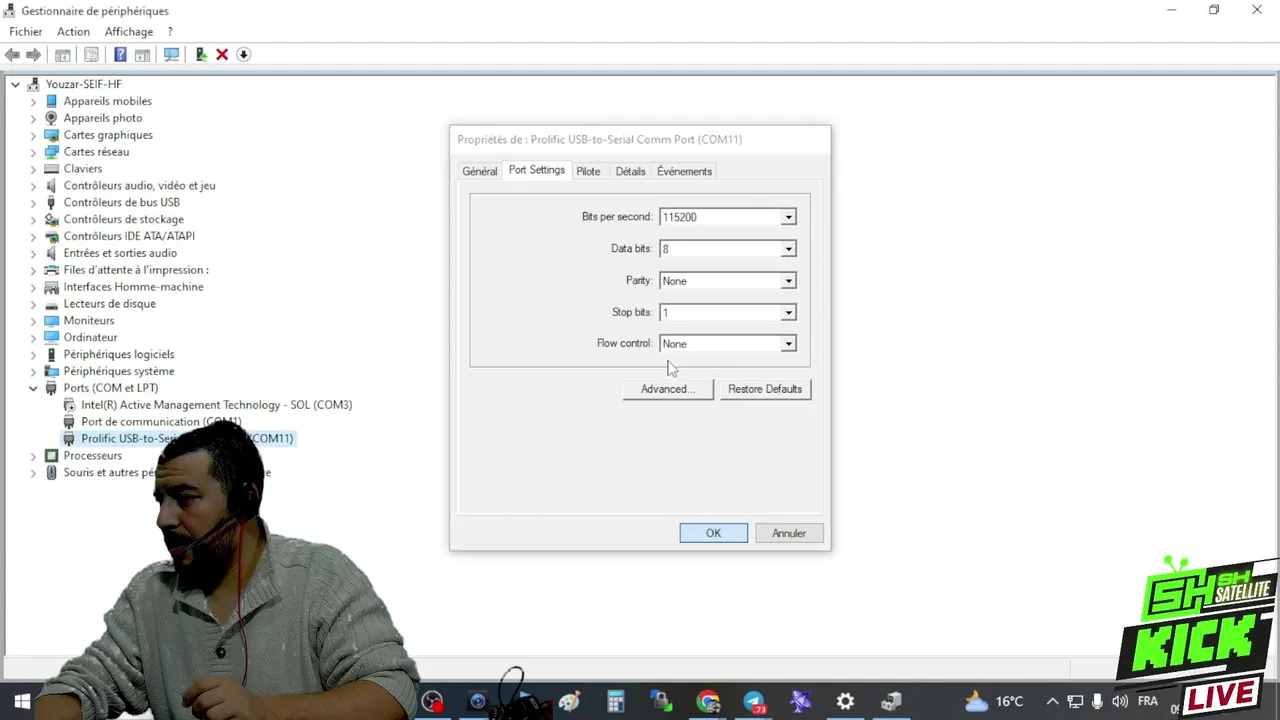The width and height of the screenshot is (1280, 720).
Task: Select Périphériques système category
Action: click(x=118, y=371)
